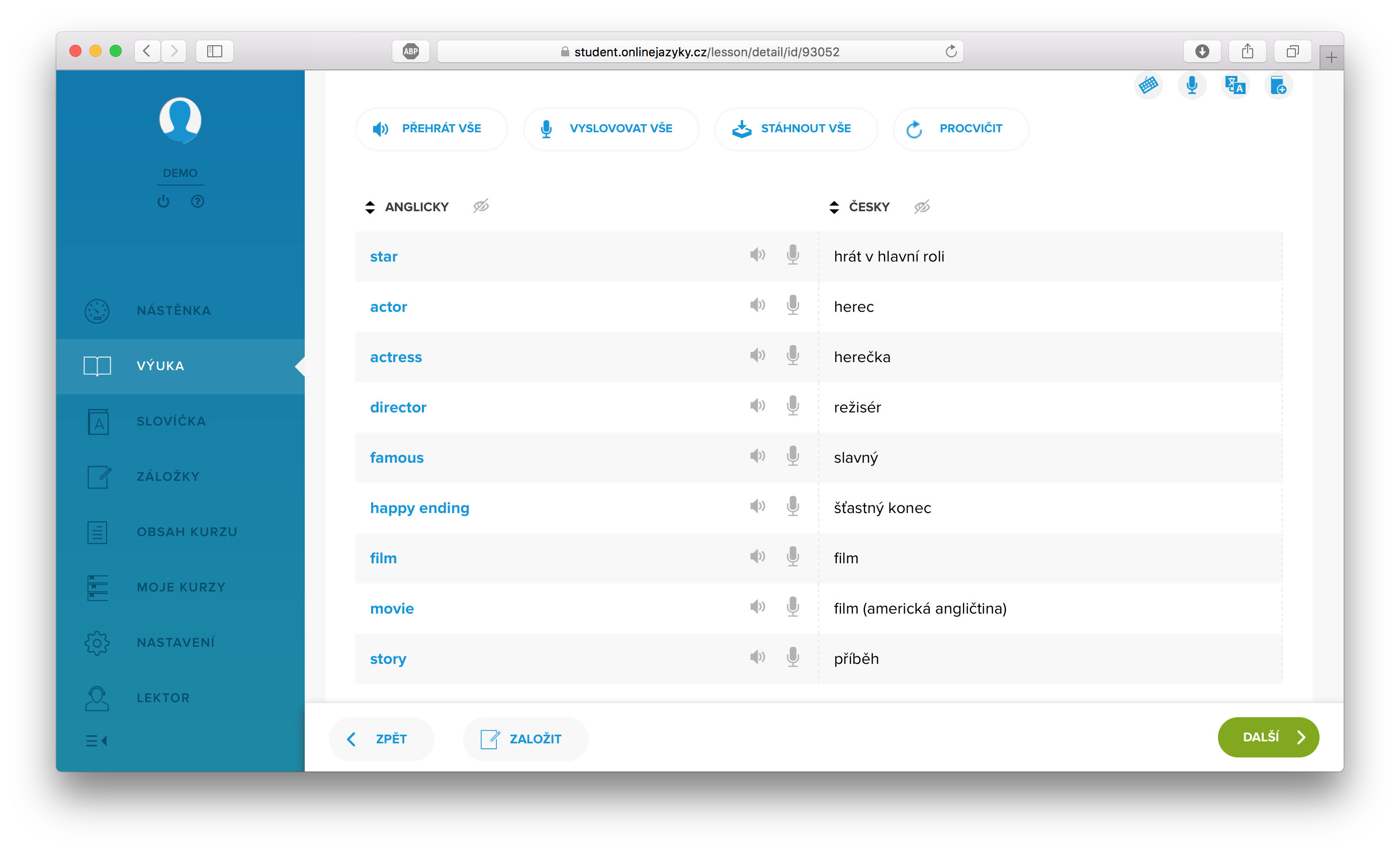1400x852 pixels.
Task: Click the PŘEHRÁT VŠE button
Action: (430, 128)
